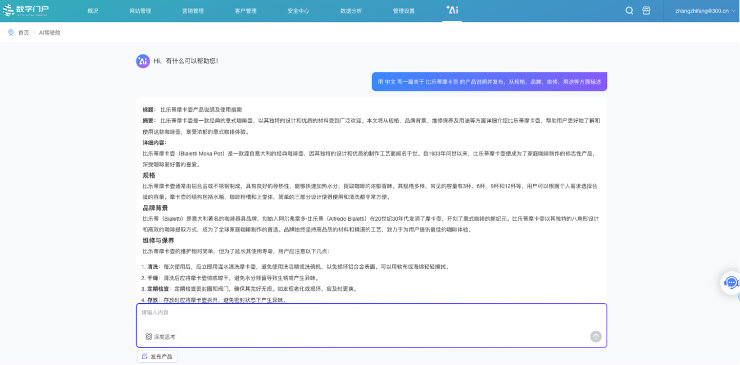The height and width of the screenshot is (365, 740).
Task: Send message with the up-arrow button
Action: (x=596, y=336)
